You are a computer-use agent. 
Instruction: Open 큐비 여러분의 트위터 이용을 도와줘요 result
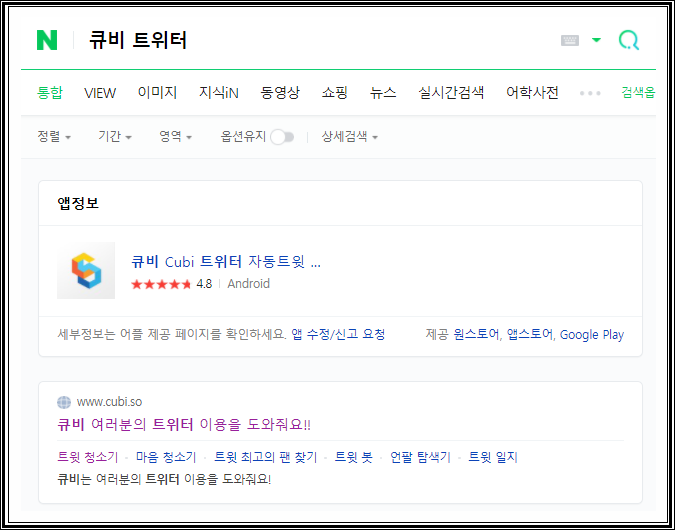pos(184,425)
